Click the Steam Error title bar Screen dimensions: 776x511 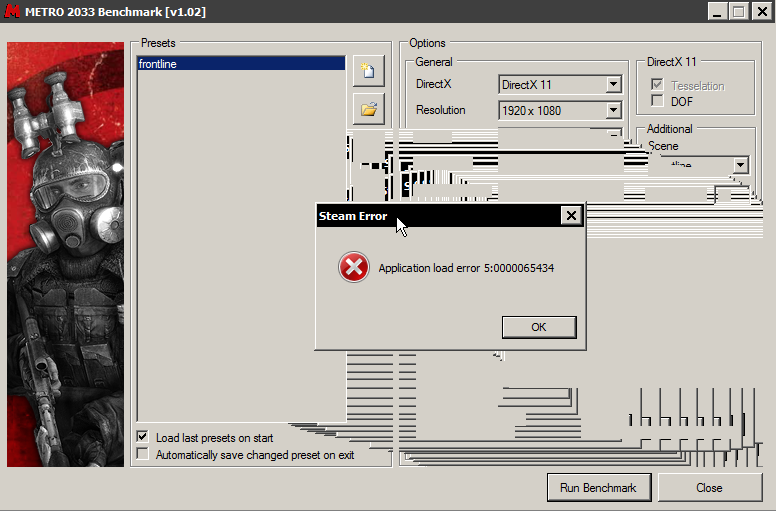[x=438, y=216]
